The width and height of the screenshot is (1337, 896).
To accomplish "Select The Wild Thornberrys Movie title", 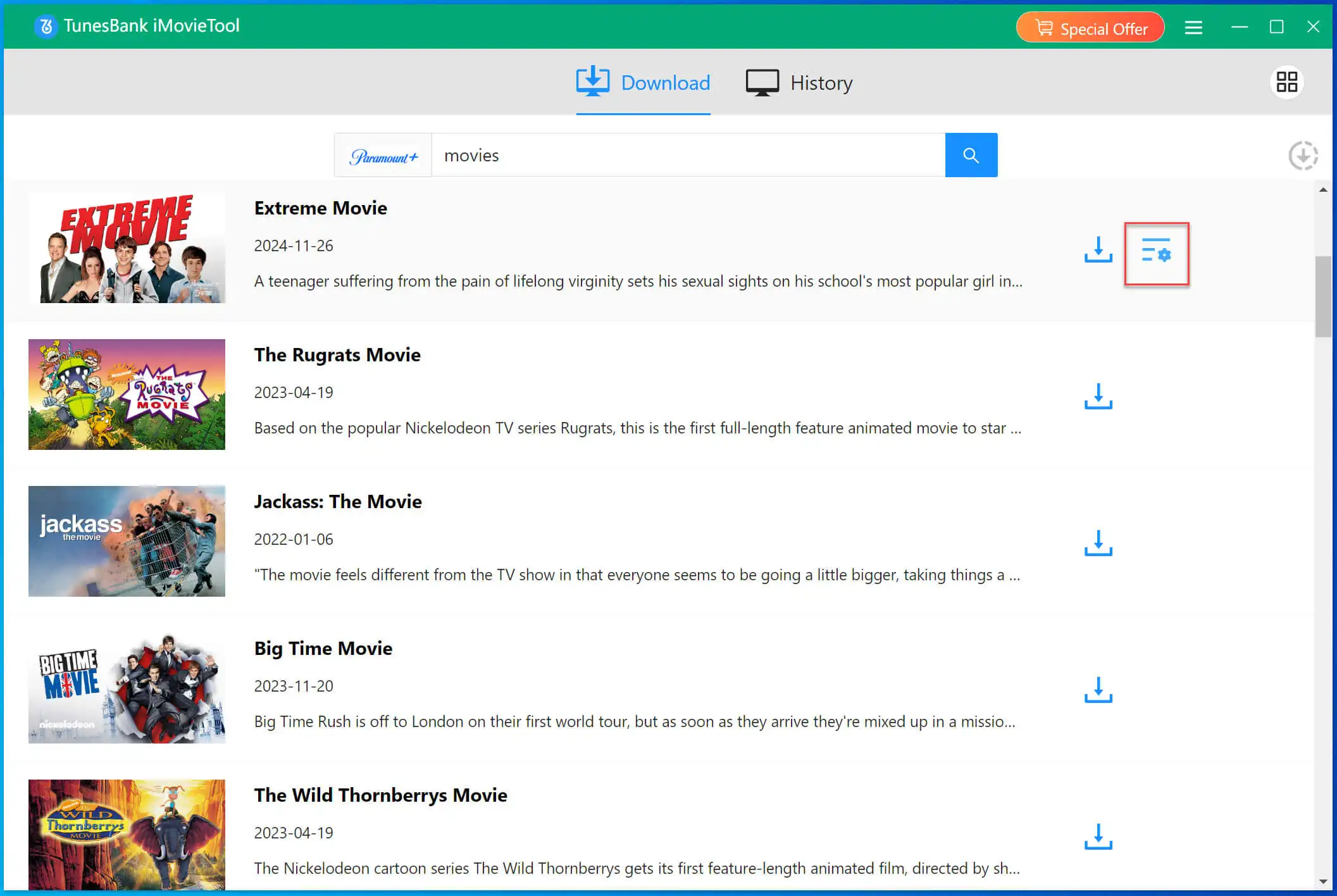I will click(381, 795).
